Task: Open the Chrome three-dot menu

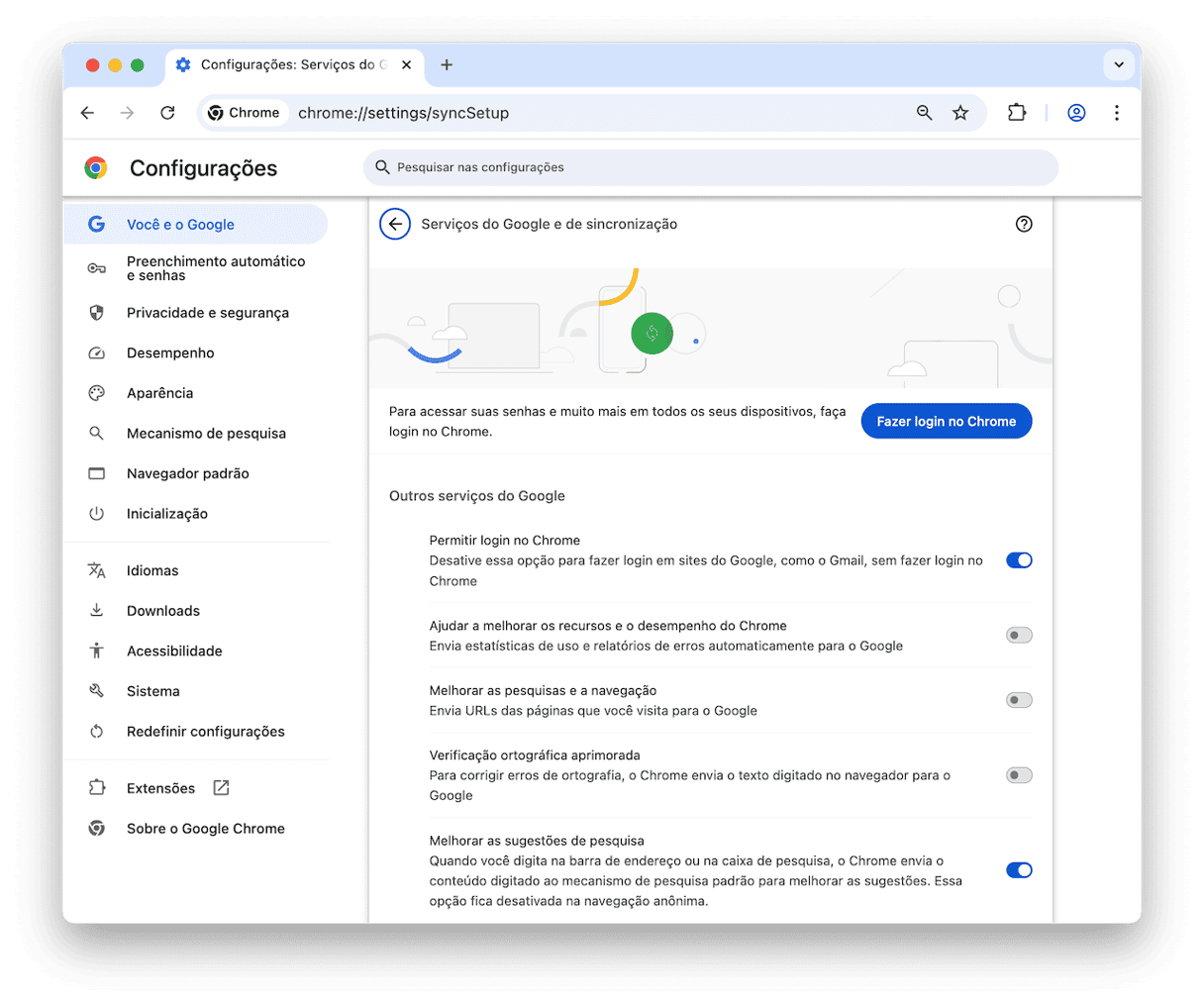Action: (1117, 113)
